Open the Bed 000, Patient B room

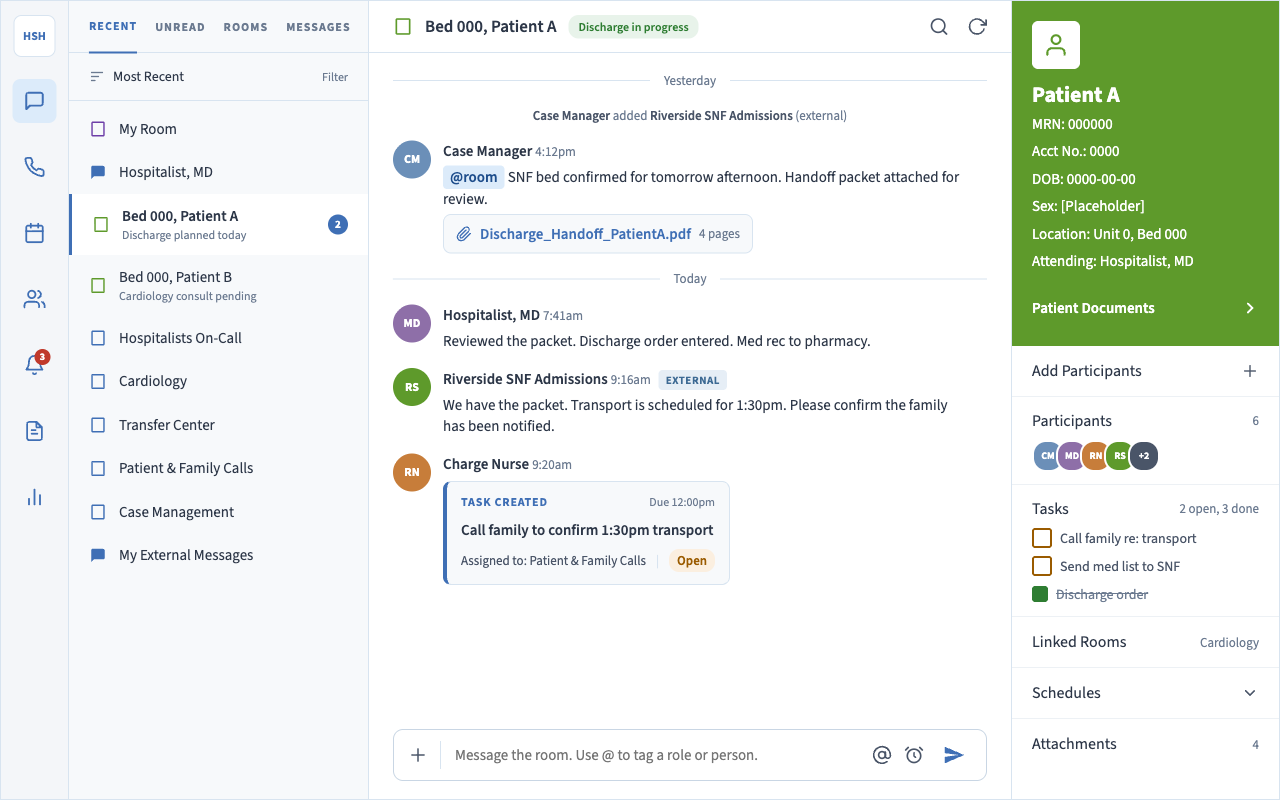pyautogui.click(x=219, y=285)
